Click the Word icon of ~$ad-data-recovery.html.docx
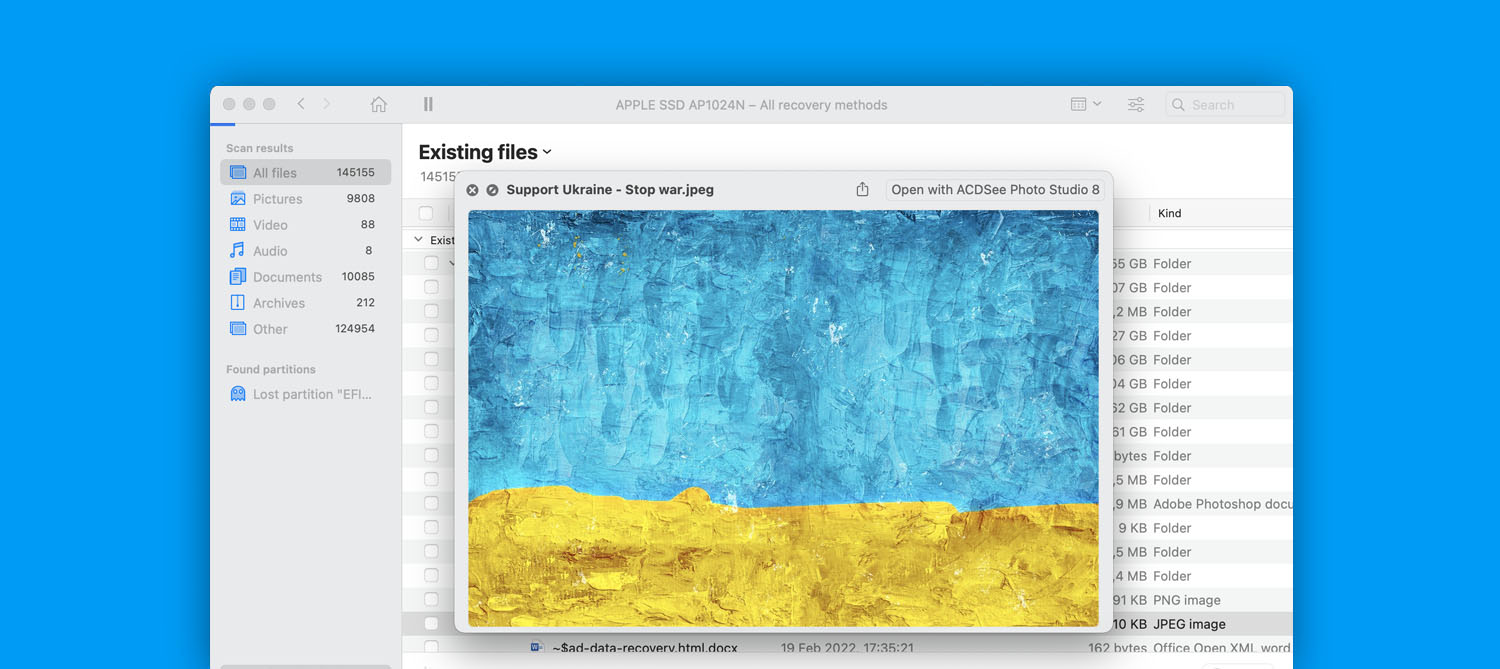This screenshot has height=669, width=1500. coord(537,648)
